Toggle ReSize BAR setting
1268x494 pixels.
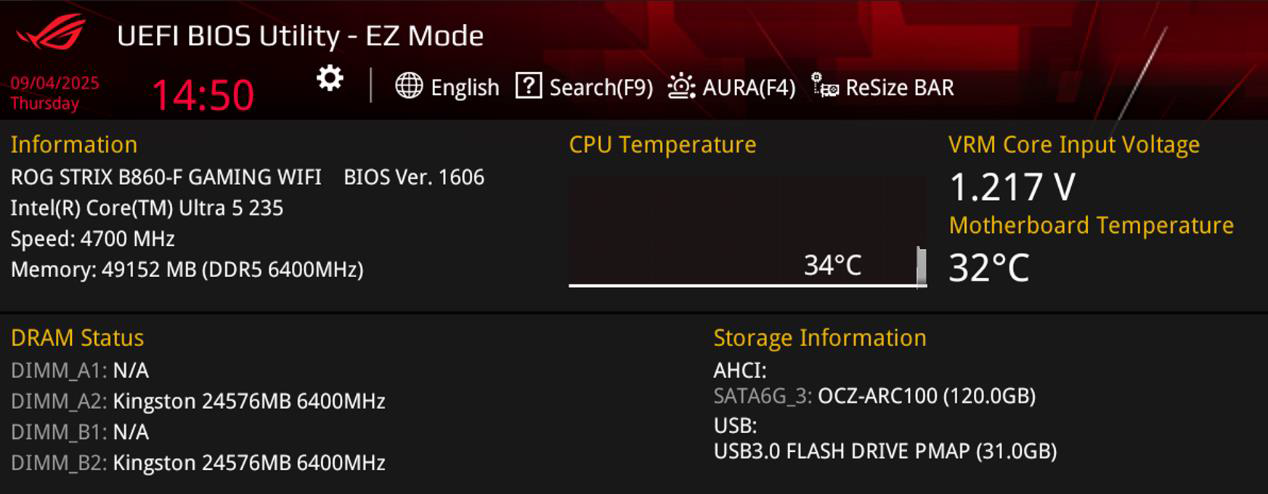point(899,87)
